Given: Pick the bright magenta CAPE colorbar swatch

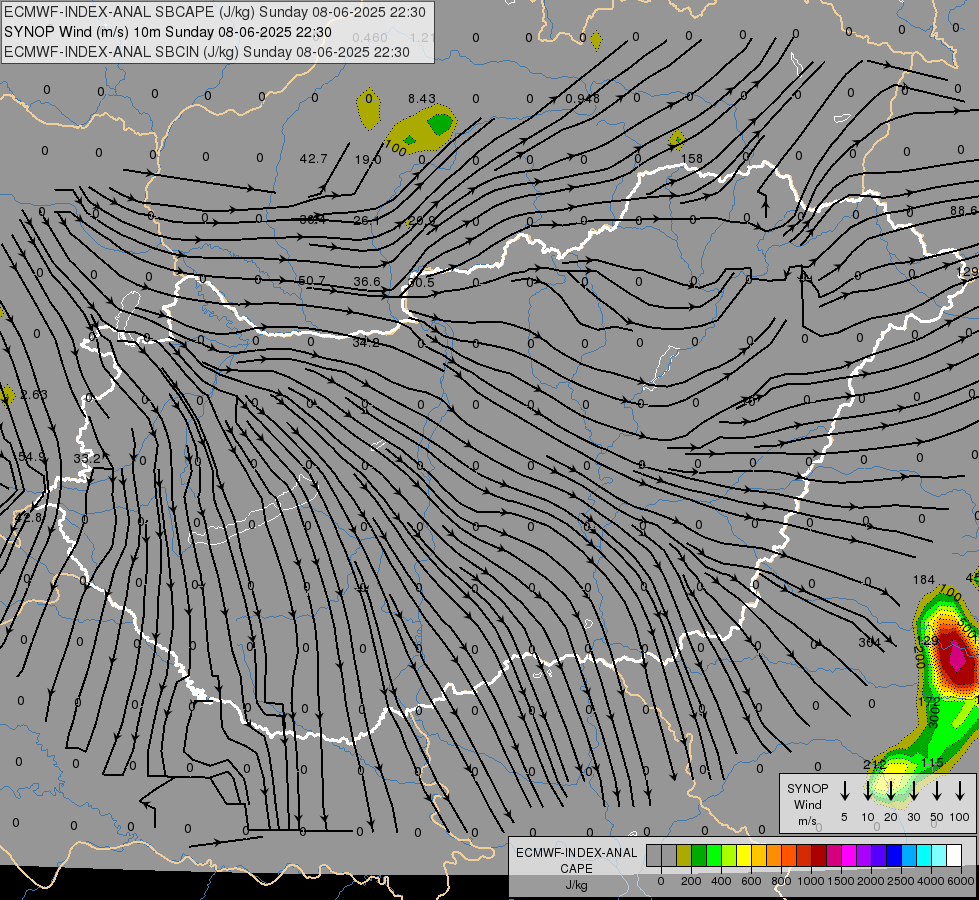Looking at the screenshot, I should pyautogui.click(x=849, y=855).
